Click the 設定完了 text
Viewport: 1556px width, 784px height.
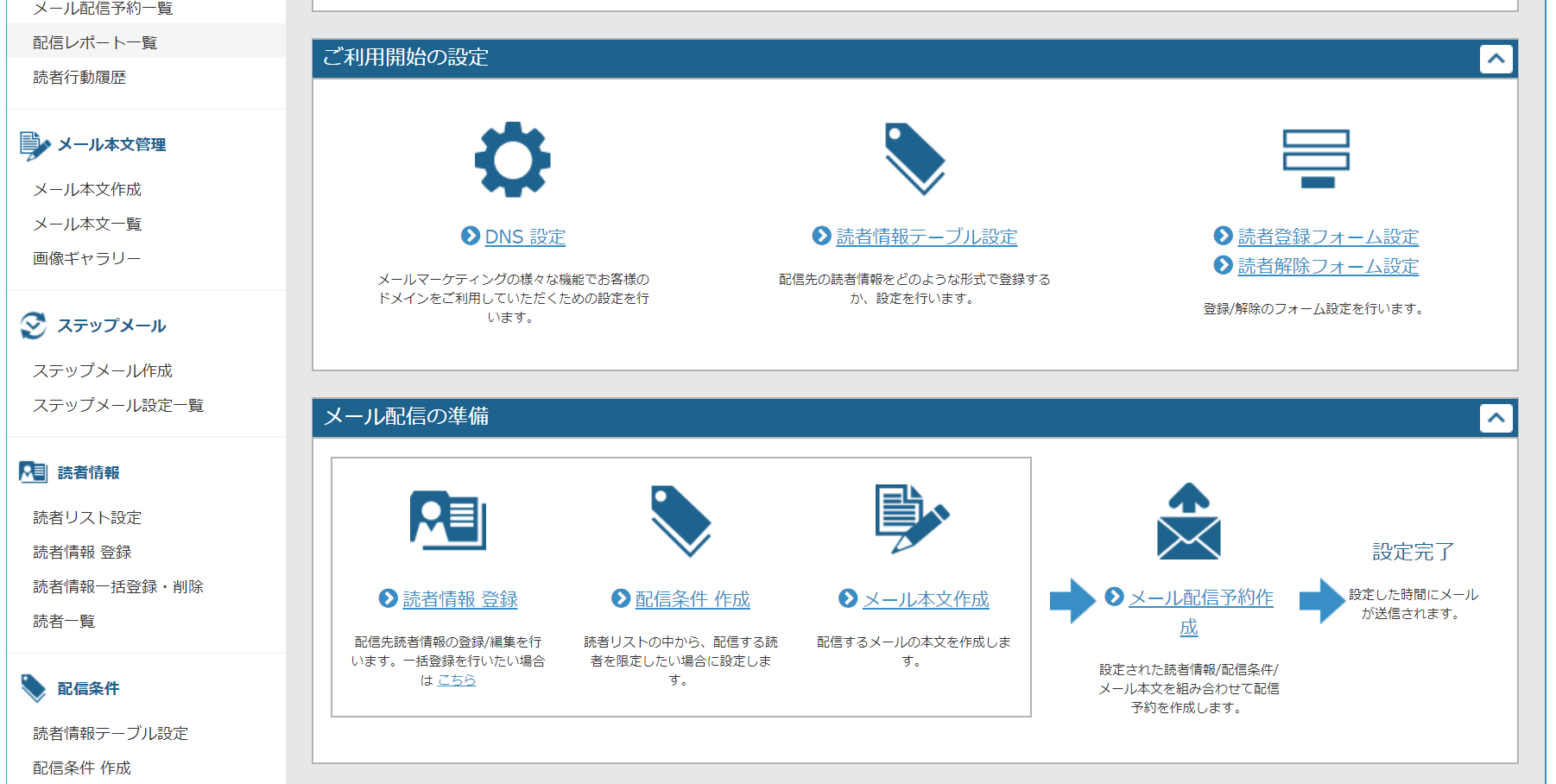point(1414,552)
